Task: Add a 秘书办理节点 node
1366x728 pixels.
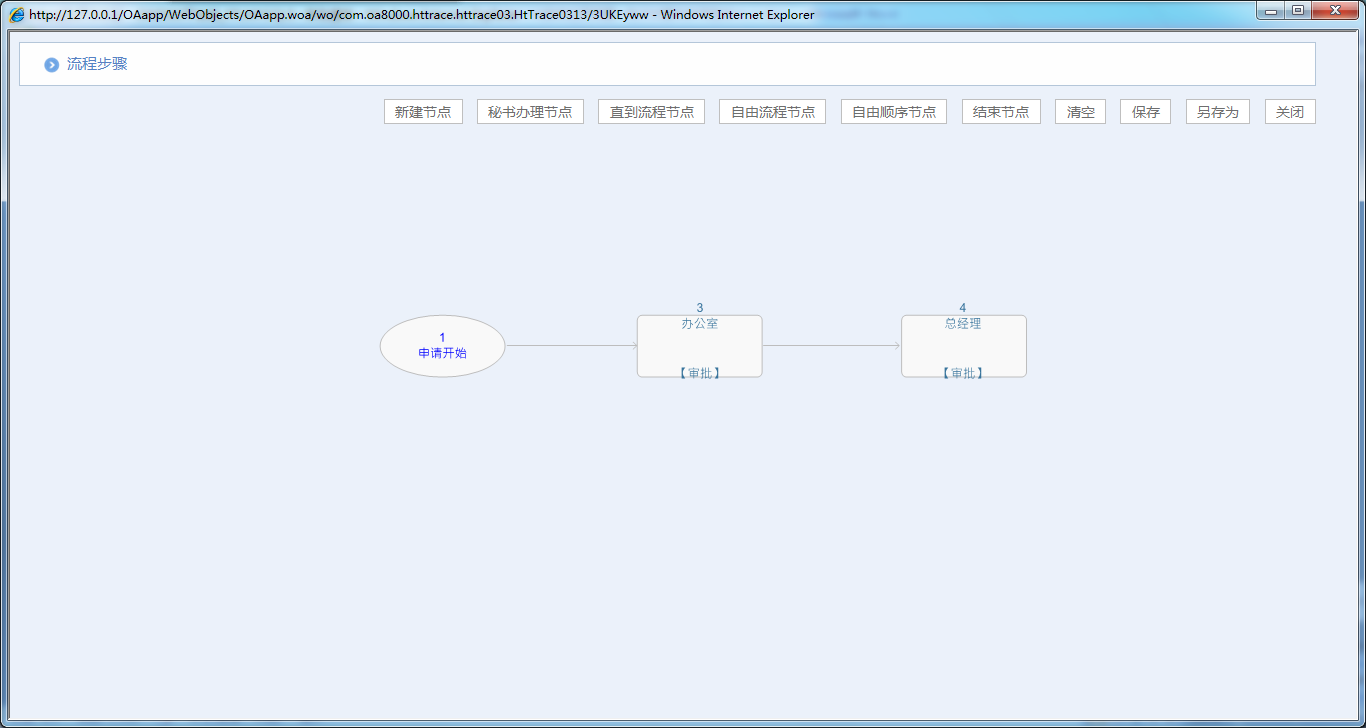Action: point(530,112)
